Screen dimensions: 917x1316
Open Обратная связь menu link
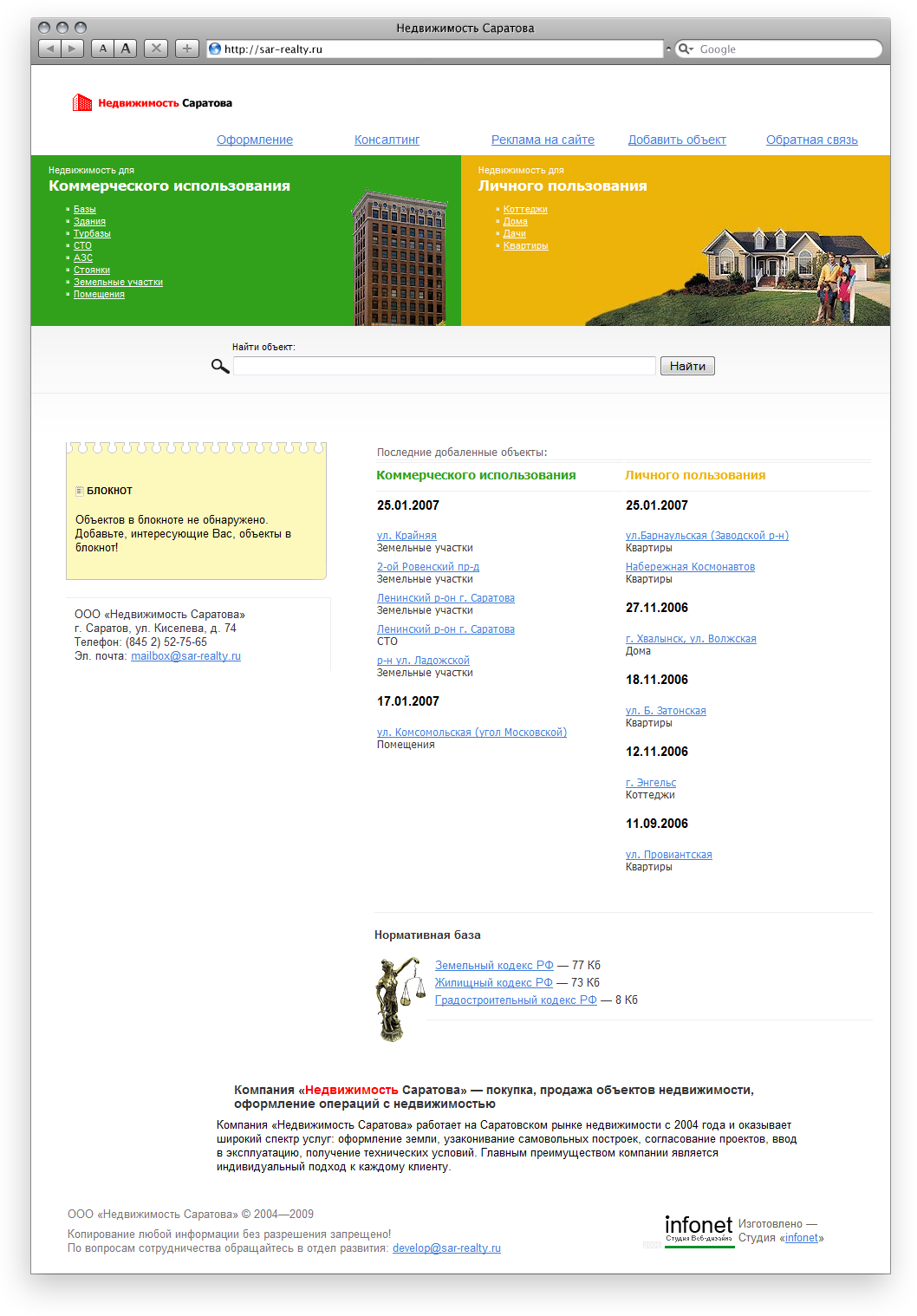click(812, 140)
